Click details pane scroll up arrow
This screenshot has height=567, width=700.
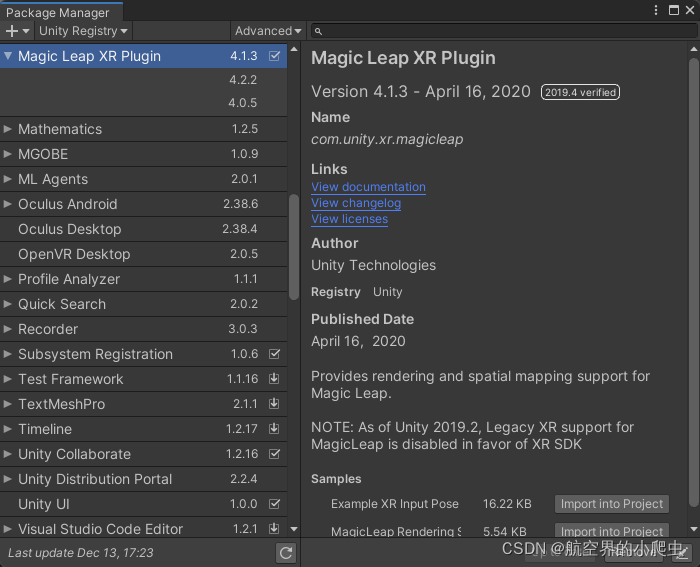(x=693, y=49)
